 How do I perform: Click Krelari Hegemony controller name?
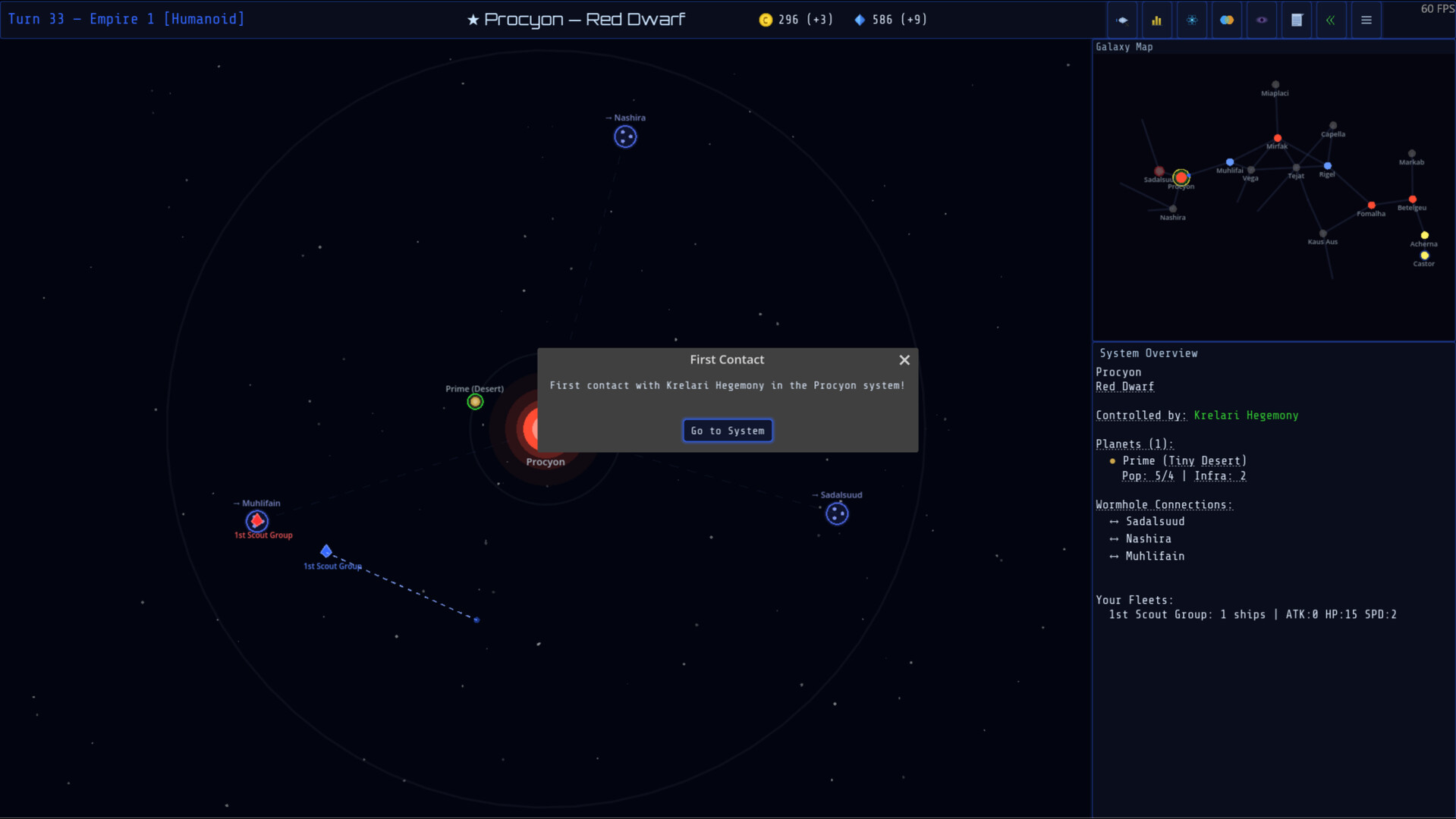[1246, 416]
